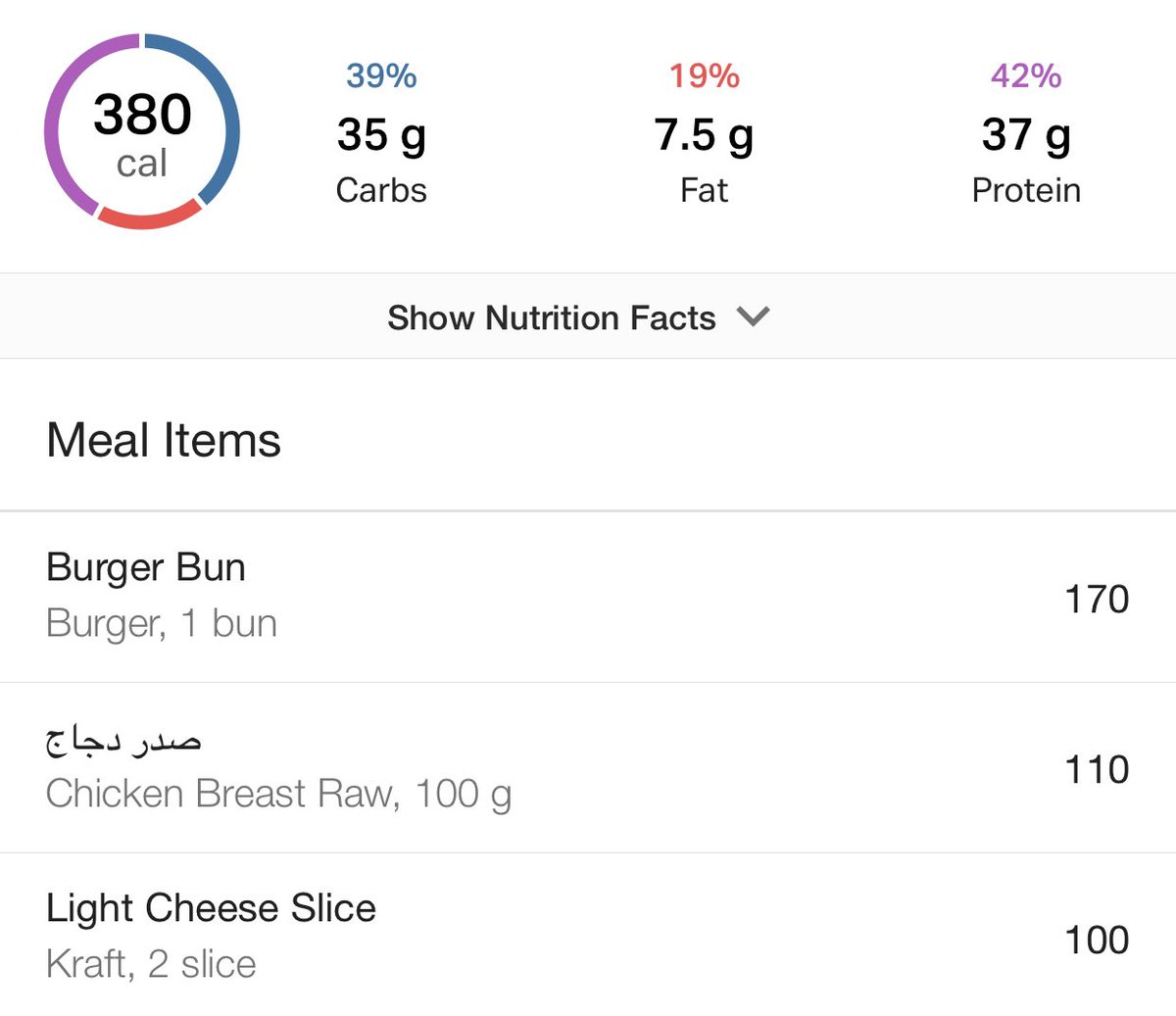Tap the 380 cal calorie ring
The width and height of the screenshot is (1176, 1016).
[142, 132]
